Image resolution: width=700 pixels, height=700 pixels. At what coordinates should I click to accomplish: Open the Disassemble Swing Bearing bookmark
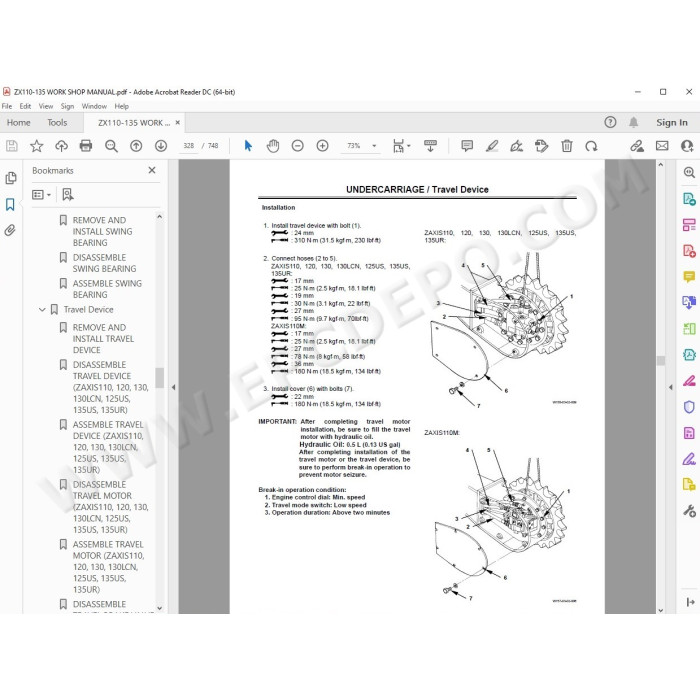tap(104, 263)
